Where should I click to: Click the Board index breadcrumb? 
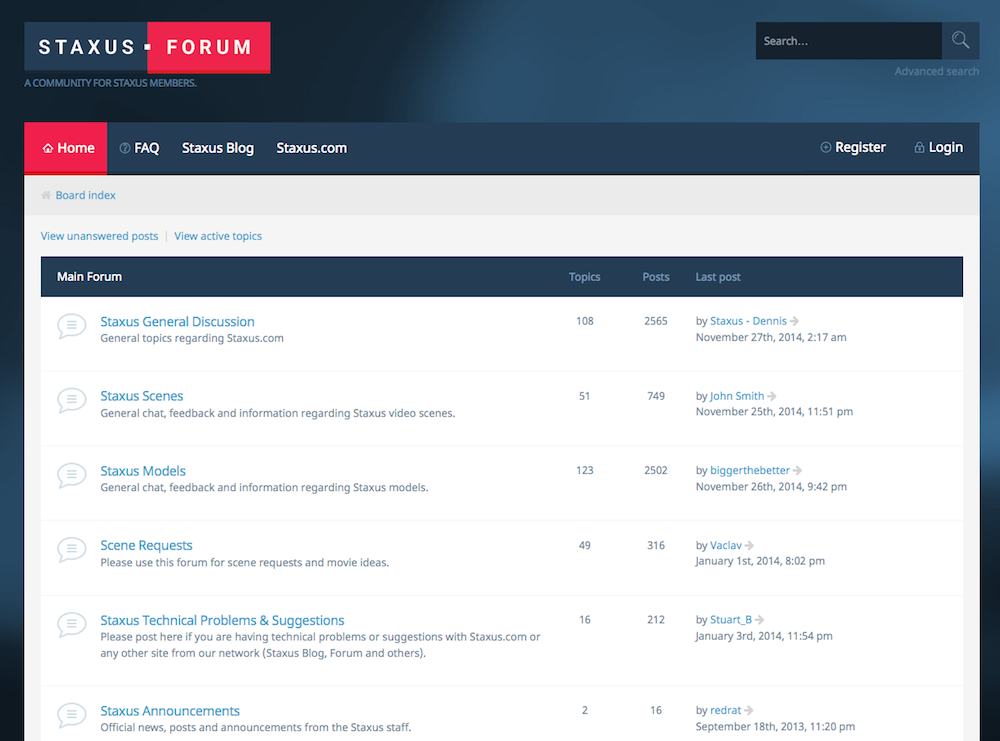(x=85, y=195)
